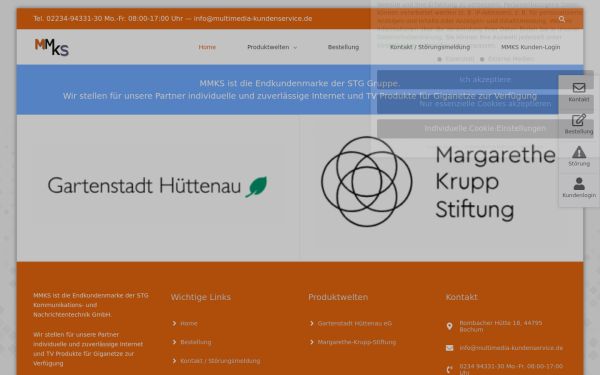Click footer Home link
This screenshot has width=600, height=375.
click(x=189, y=323)
